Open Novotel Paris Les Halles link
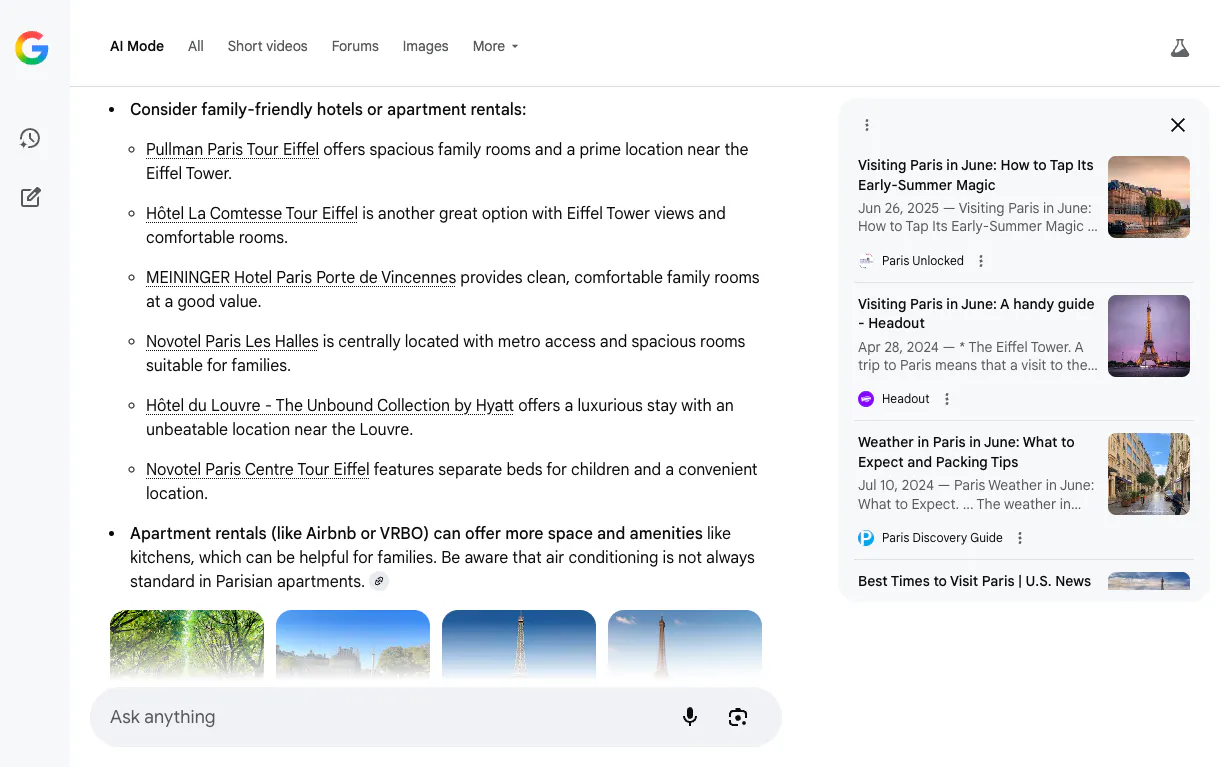 232,341
